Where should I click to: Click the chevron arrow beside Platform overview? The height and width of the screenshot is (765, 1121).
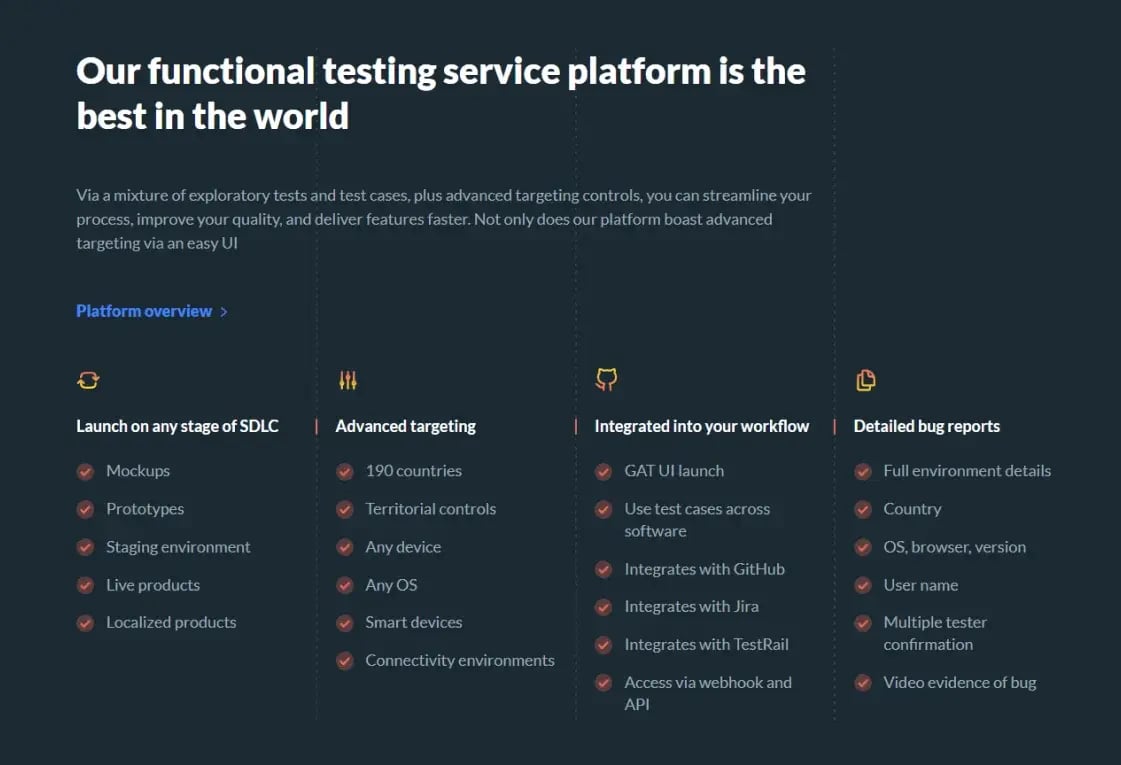click(x=224, y=312)
